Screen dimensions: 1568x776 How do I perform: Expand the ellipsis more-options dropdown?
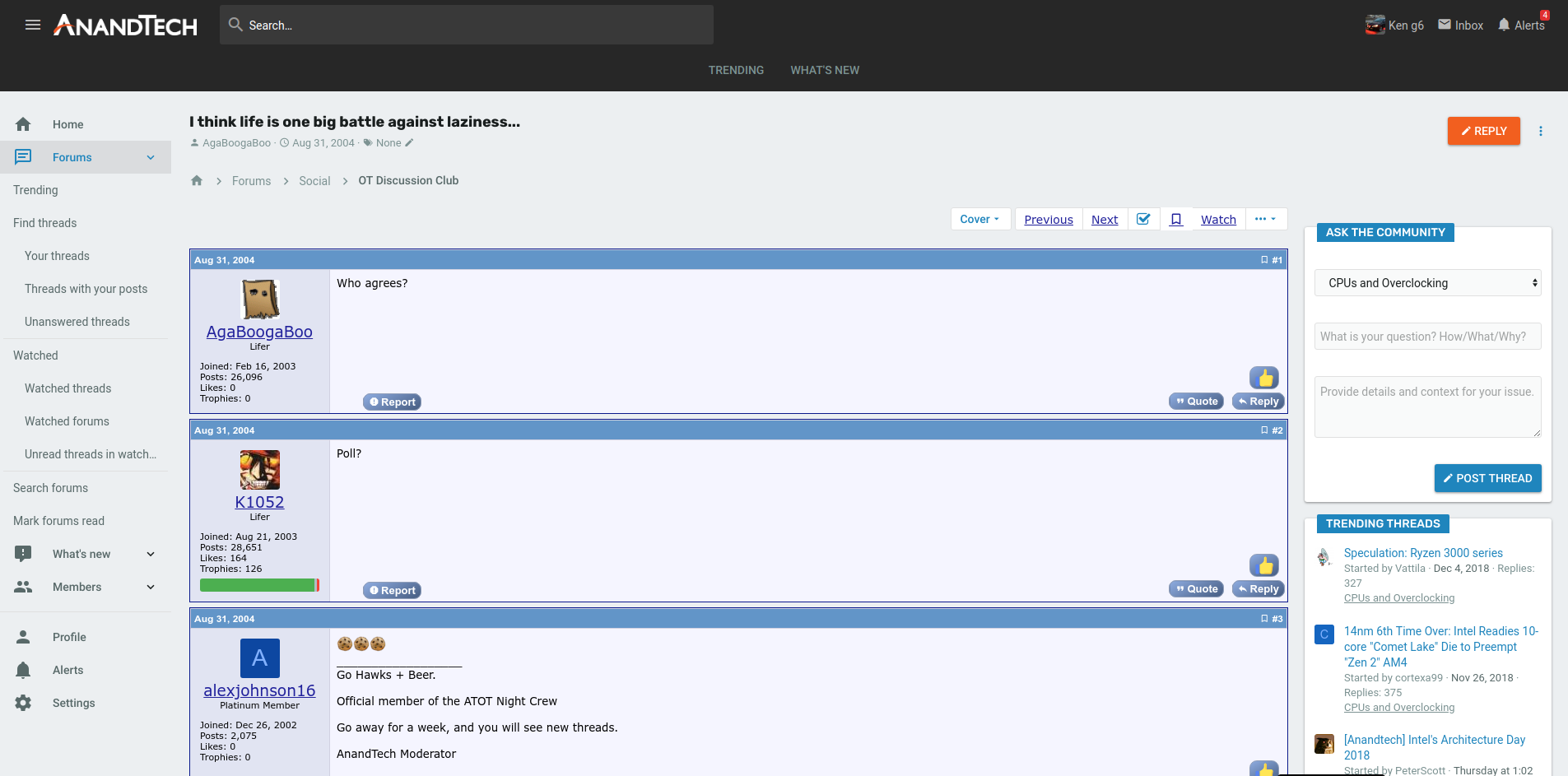coord(1266,219)
